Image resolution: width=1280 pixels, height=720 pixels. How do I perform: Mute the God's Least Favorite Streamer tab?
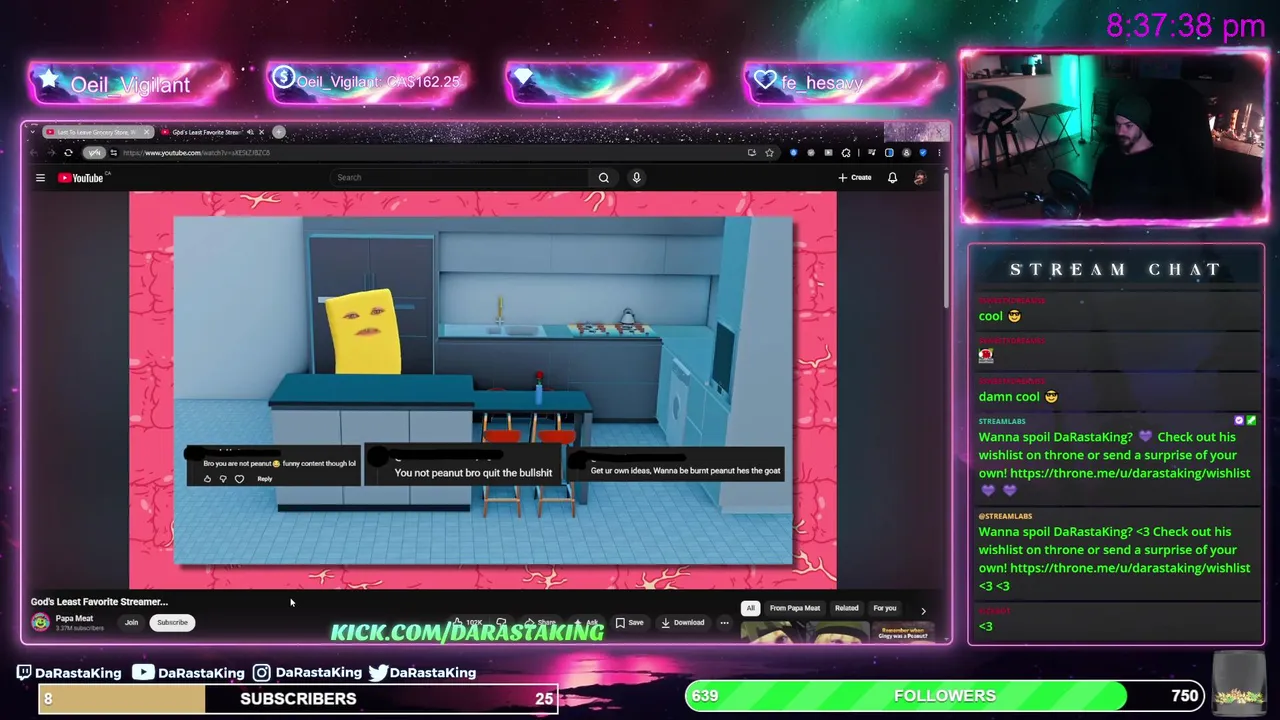point(250,132)
